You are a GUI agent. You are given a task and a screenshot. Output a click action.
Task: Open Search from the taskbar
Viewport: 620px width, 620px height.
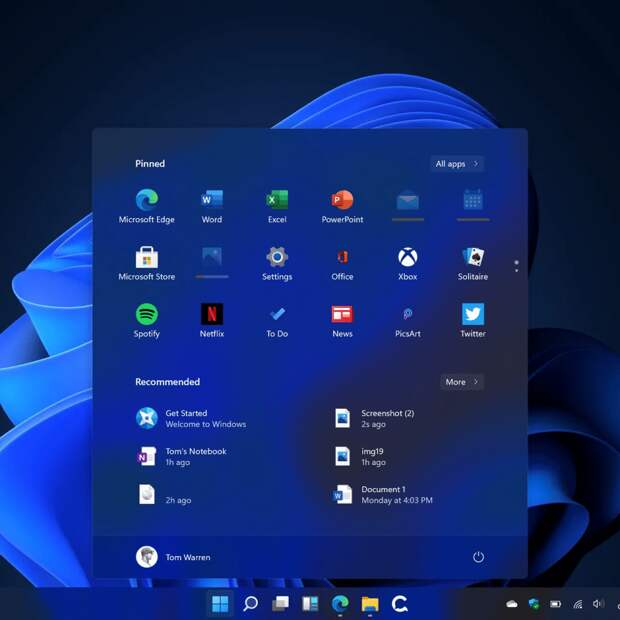coord(251,604)
